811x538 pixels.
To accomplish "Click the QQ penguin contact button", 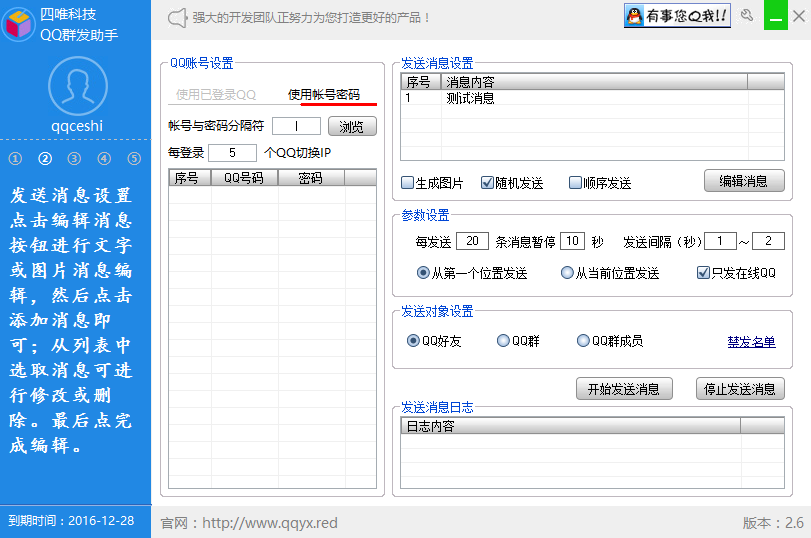I will tap(677, 16).
